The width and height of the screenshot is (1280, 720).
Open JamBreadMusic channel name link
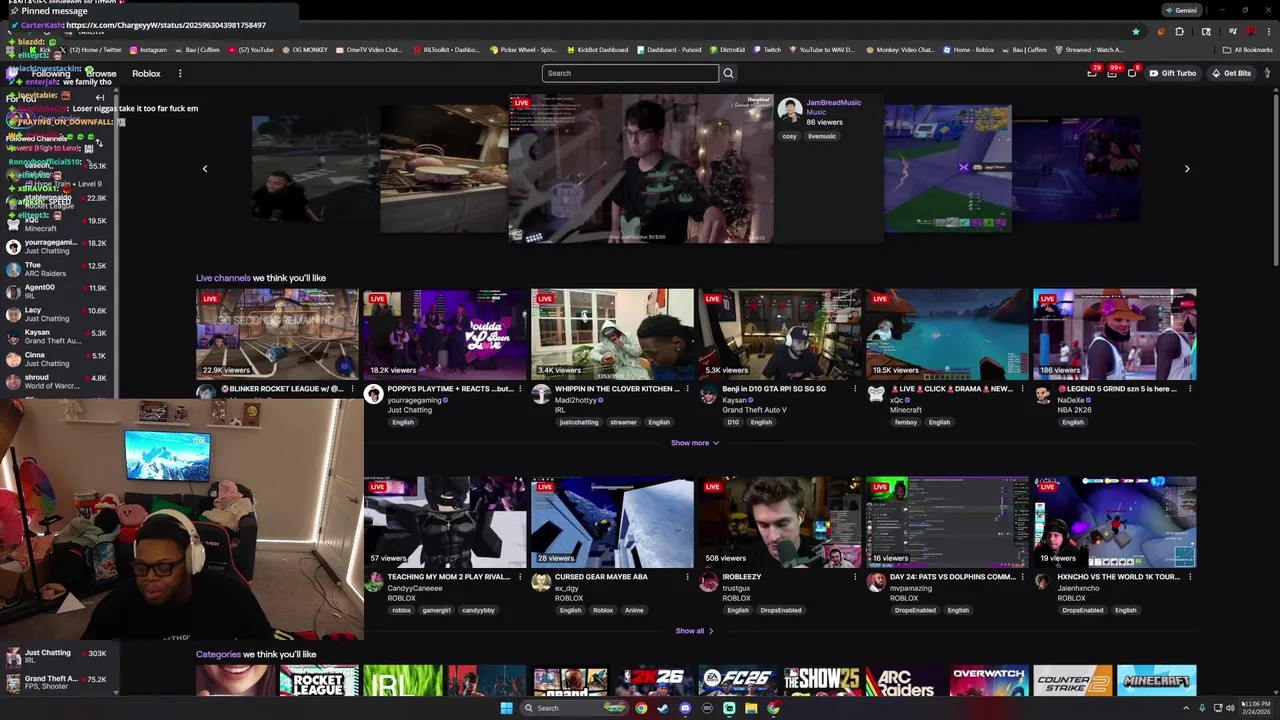[833, 103]
